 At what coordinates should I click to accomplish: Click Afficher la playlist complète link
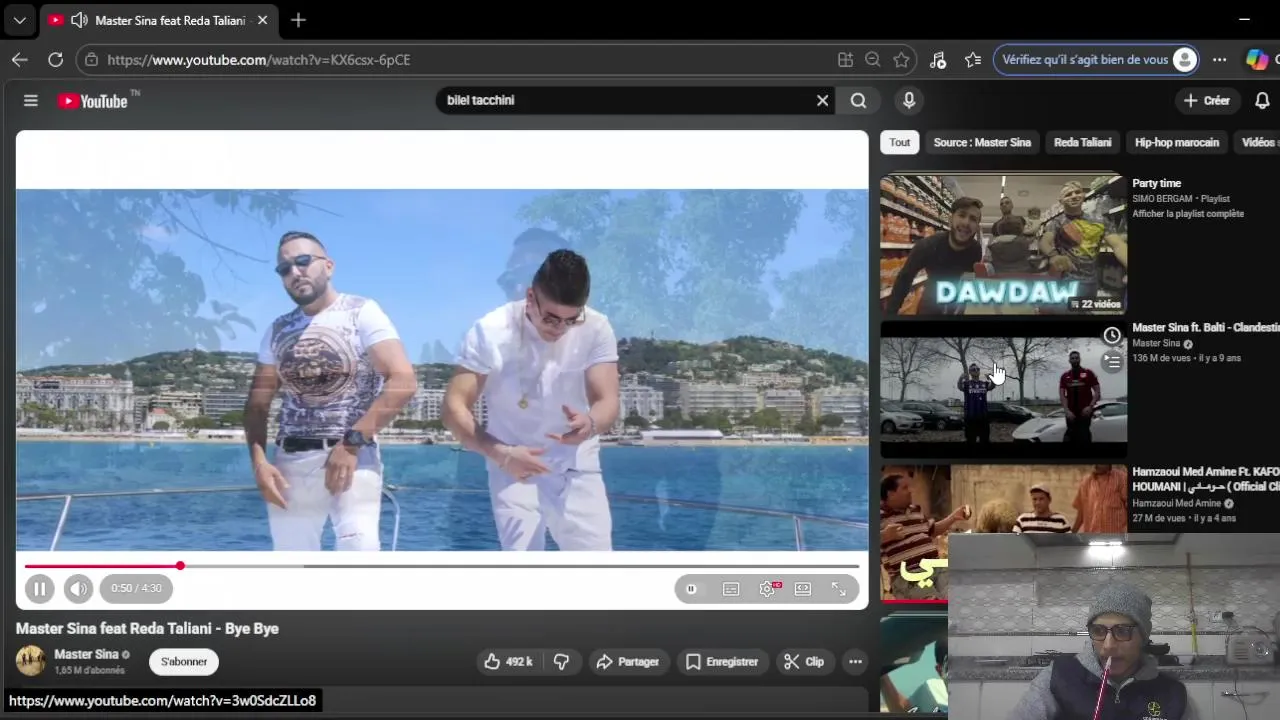tap(1188, 214)
